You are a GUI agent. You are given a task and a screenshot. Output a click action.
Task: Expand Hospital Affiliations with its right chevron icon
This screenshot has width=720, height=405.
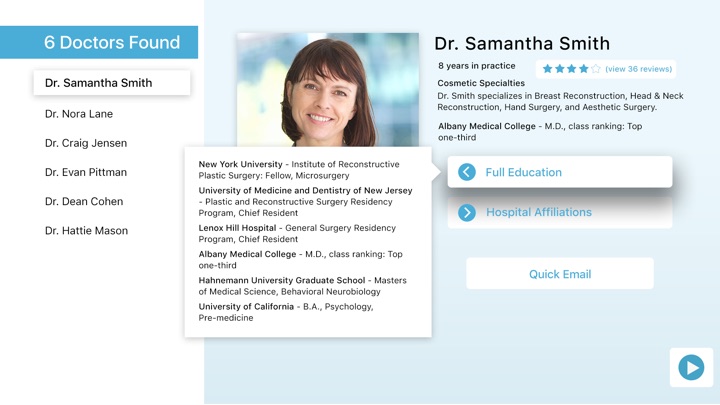(x=467, y=212)
